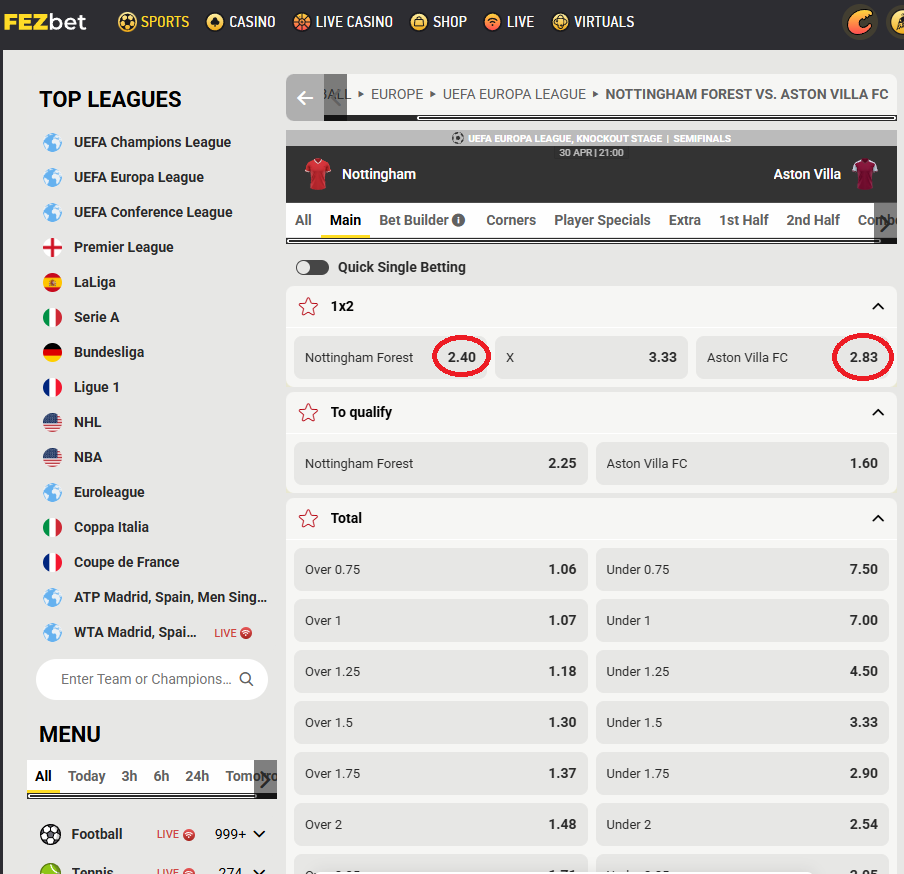Click the Bet Builder info icon
Screen dimensions: 904x874
tap(459, 220)
